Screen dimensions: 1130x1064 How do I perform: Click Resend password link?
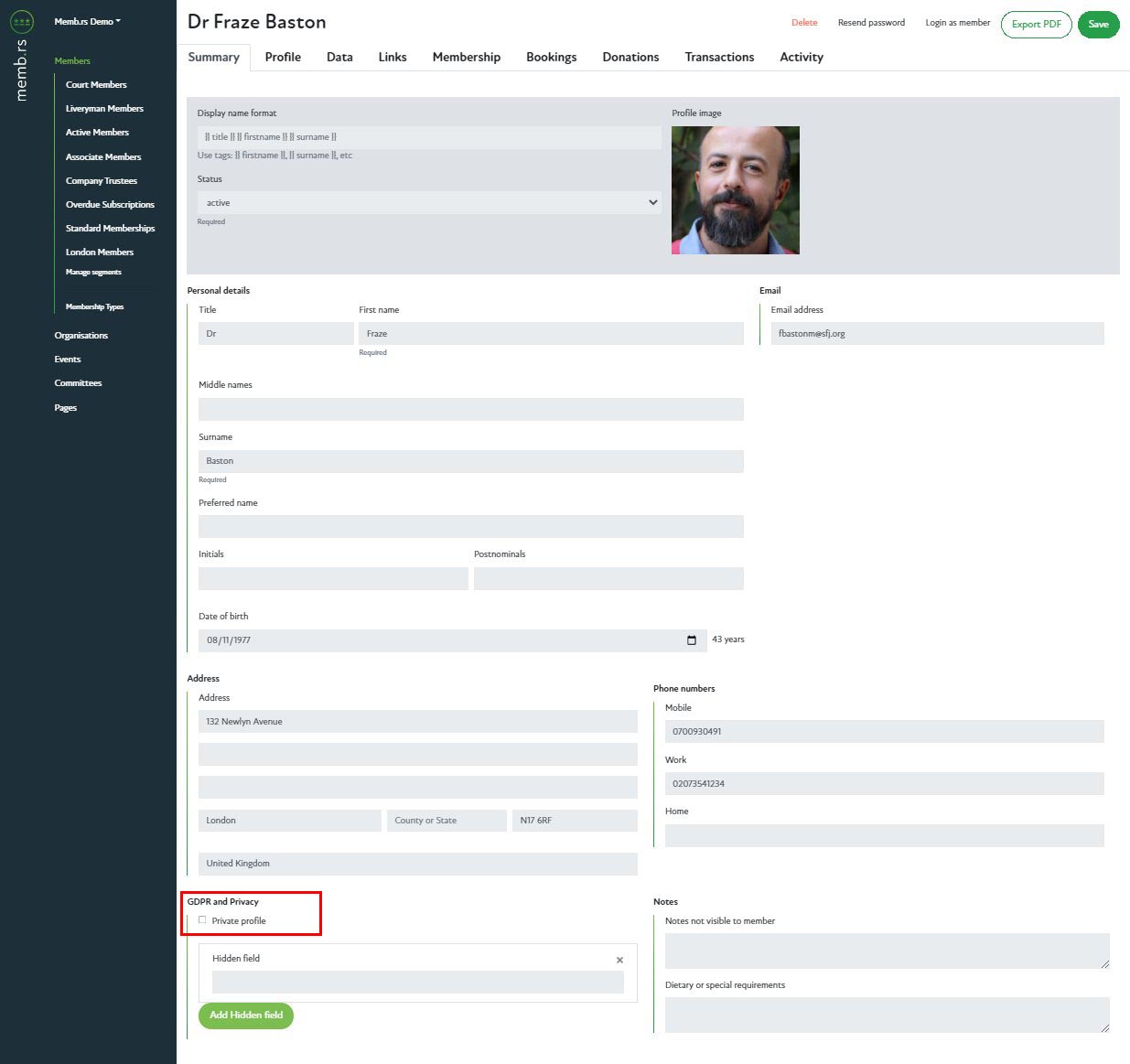pos(871,23)
